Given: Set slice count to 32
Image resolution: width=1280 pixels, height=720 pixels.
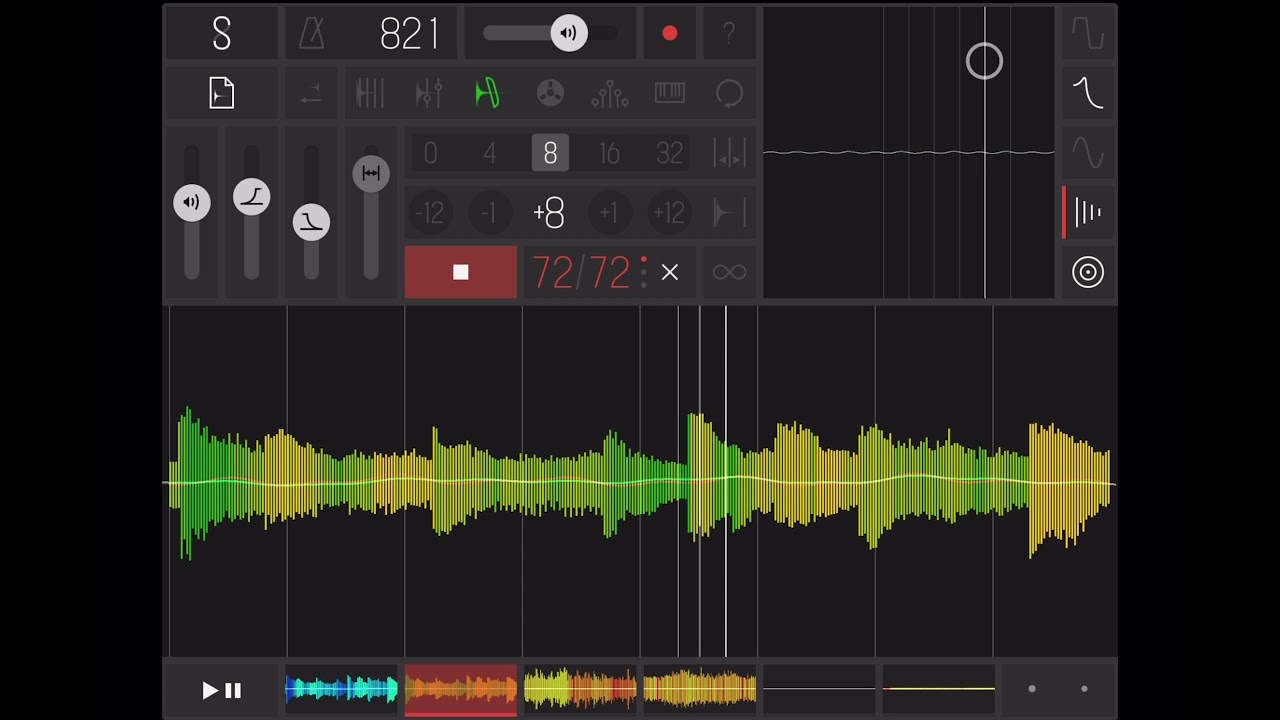Looking at the screenshot, I should tap(669, 153).
